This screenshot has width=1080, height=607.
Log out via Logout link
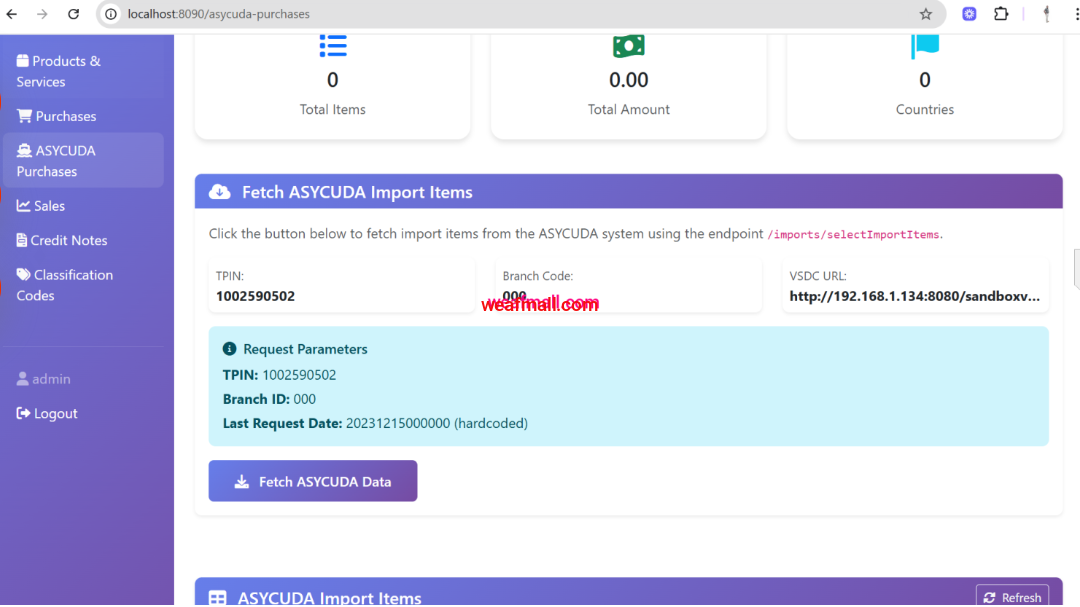(x=47, y=413)
